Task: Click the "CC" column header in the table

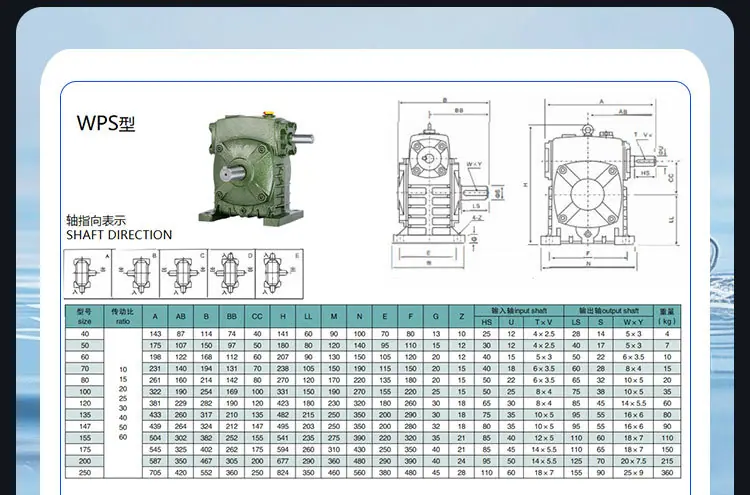Action: point(257,316)
